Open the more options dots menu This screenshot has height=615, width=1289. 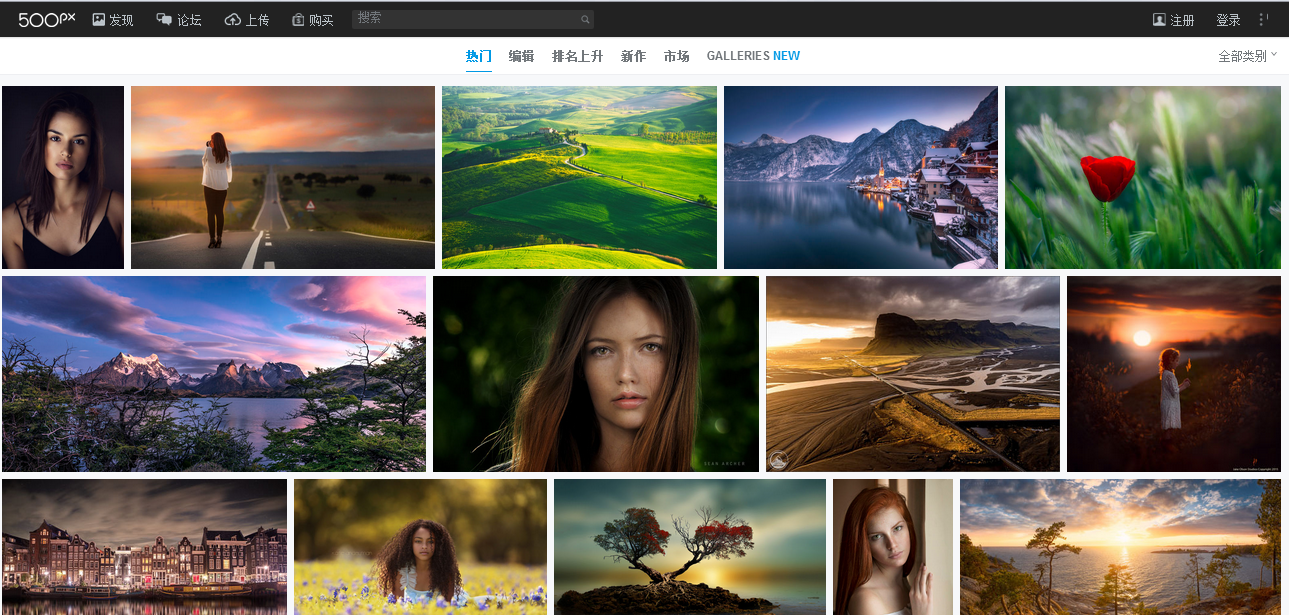point(1263,20)
